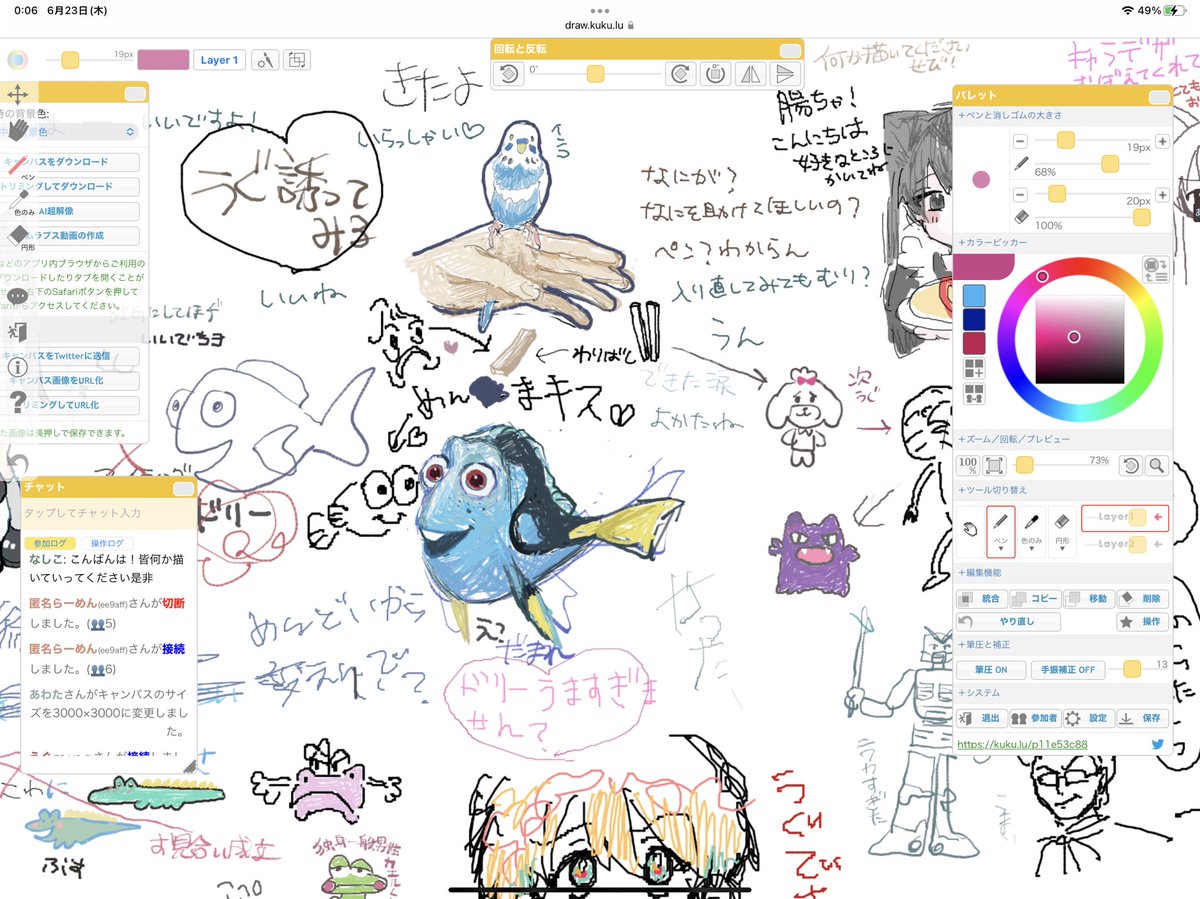Open background color select box in left panel

point(70,131)
